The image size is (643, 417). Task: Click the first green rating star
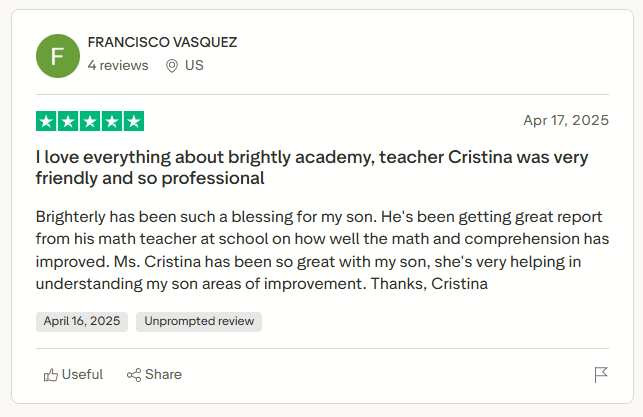(46, 121)
